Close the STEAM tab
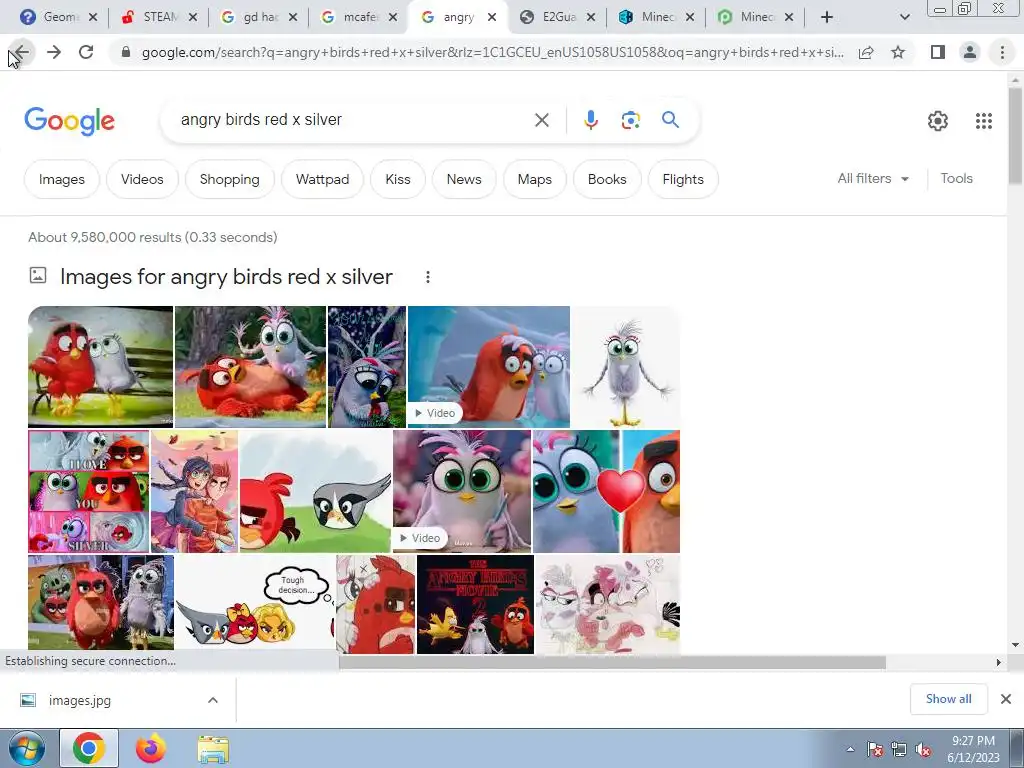The width and height of the screenshot is (1024, 768). click(193, 18)
